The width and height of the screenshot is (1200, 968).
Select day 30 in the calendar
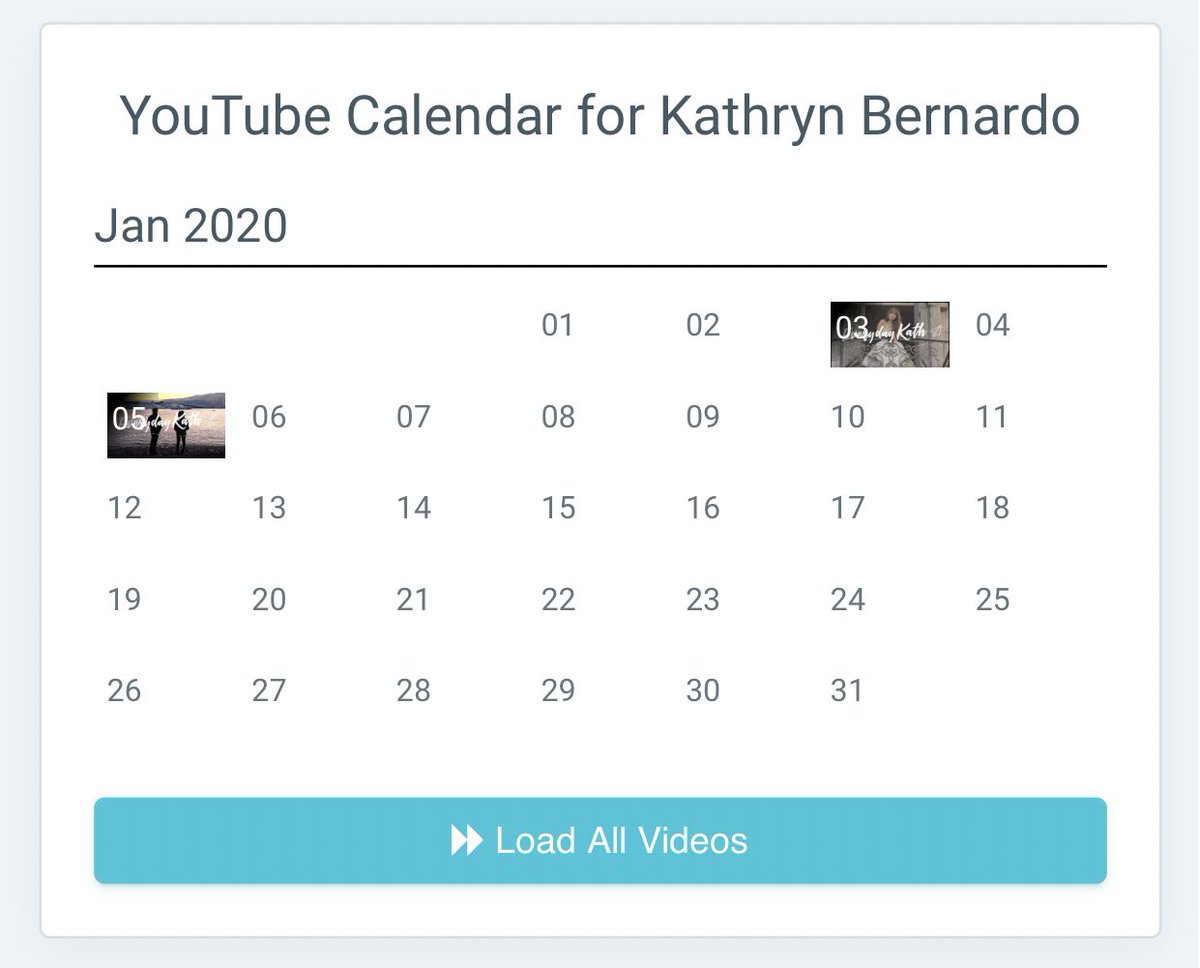703,691
